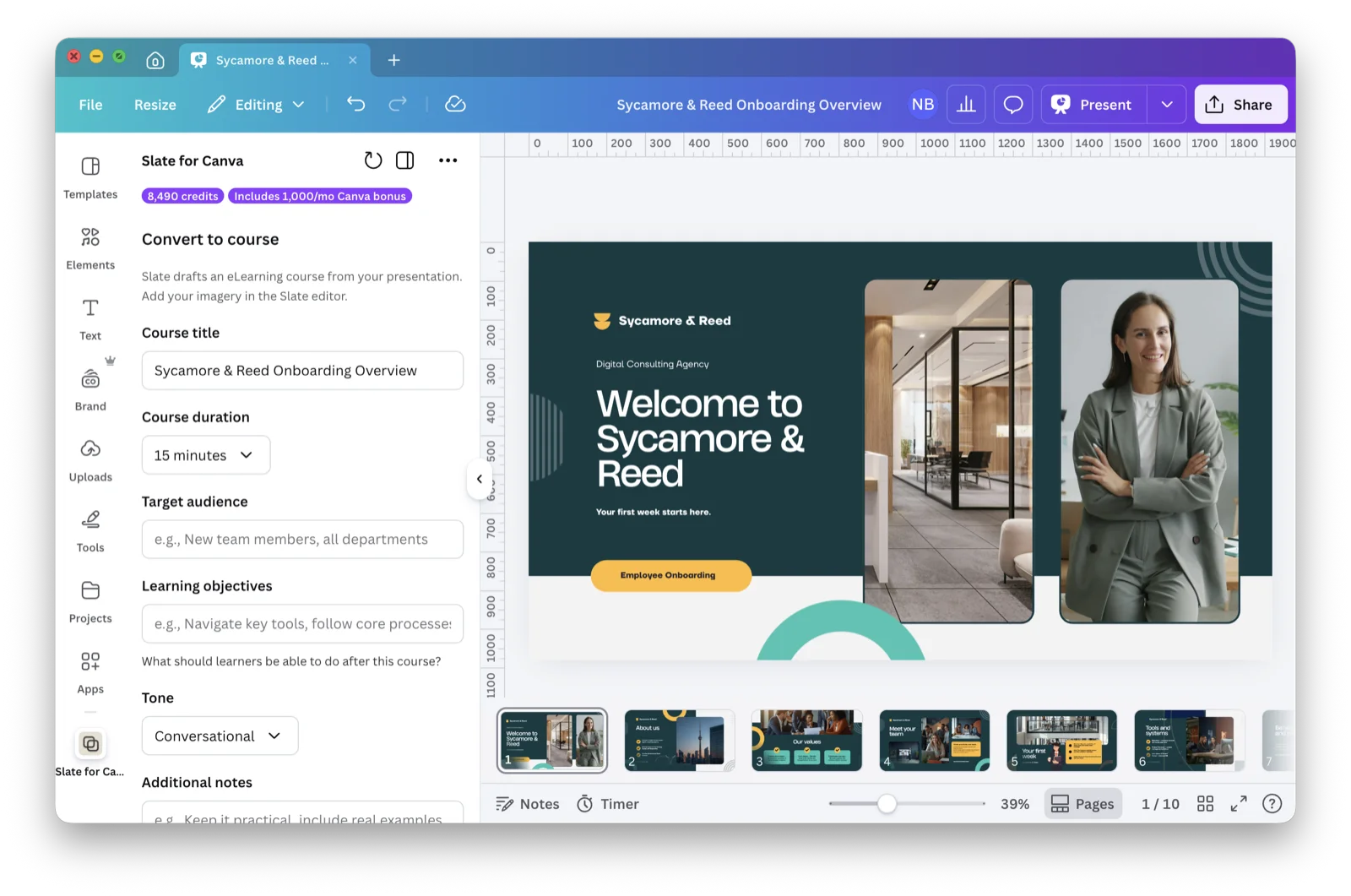Open the Timer tool
This screenshot has height=896, width=1351.
click(x=608, y=804)
